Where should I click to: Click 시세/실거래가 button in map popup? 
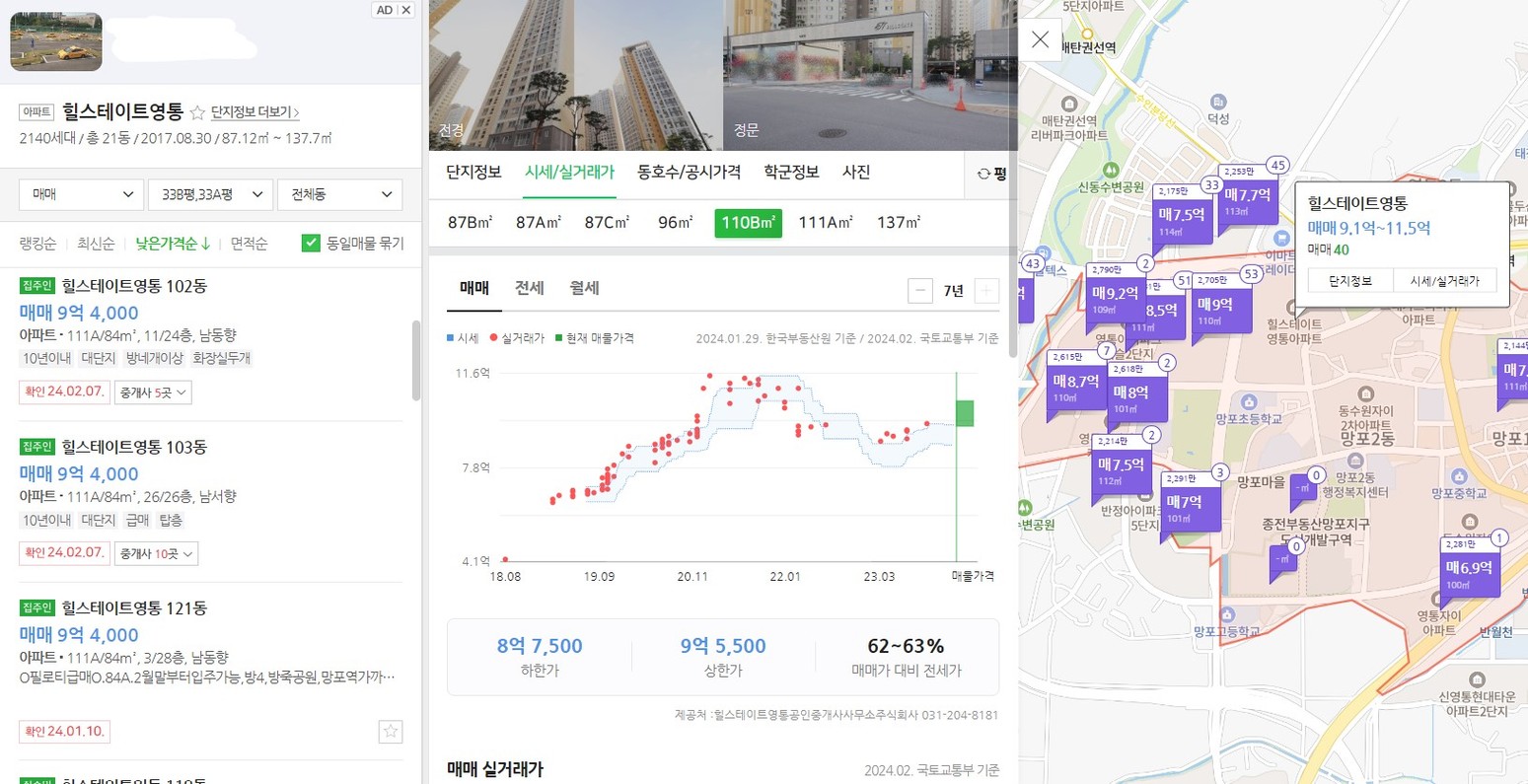point(1444,281)
